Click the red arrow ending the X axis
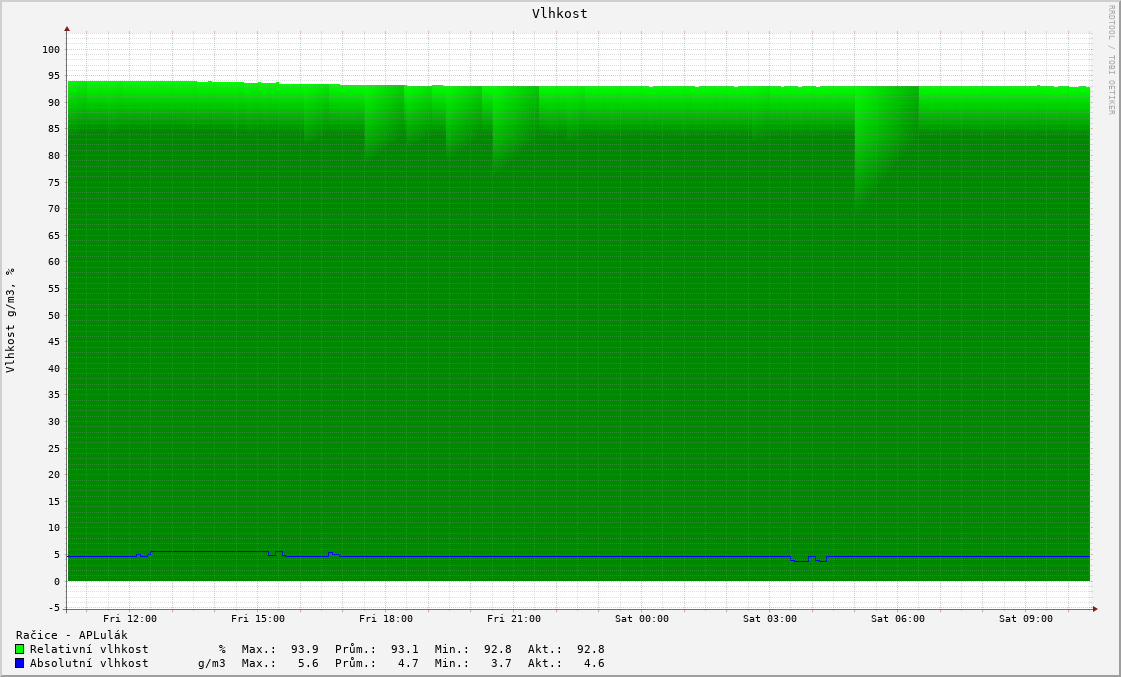 [x=1095, y=608]
